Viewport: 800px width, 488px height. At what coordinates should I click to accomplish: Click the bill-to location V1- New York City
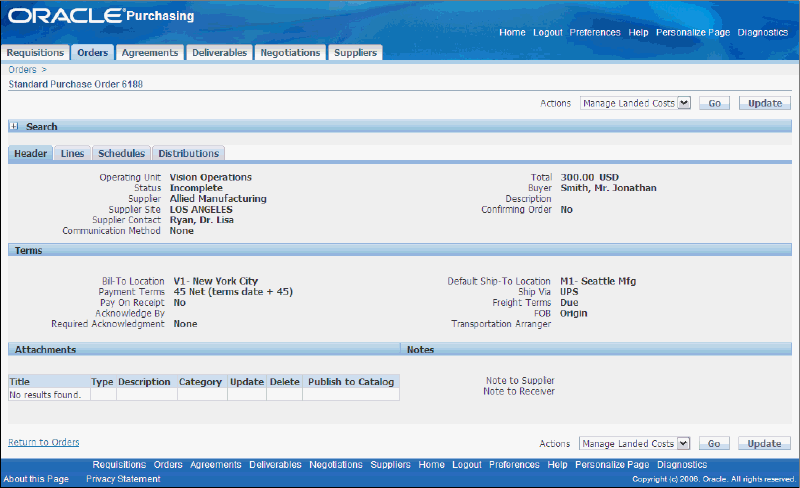pos(216,281)
